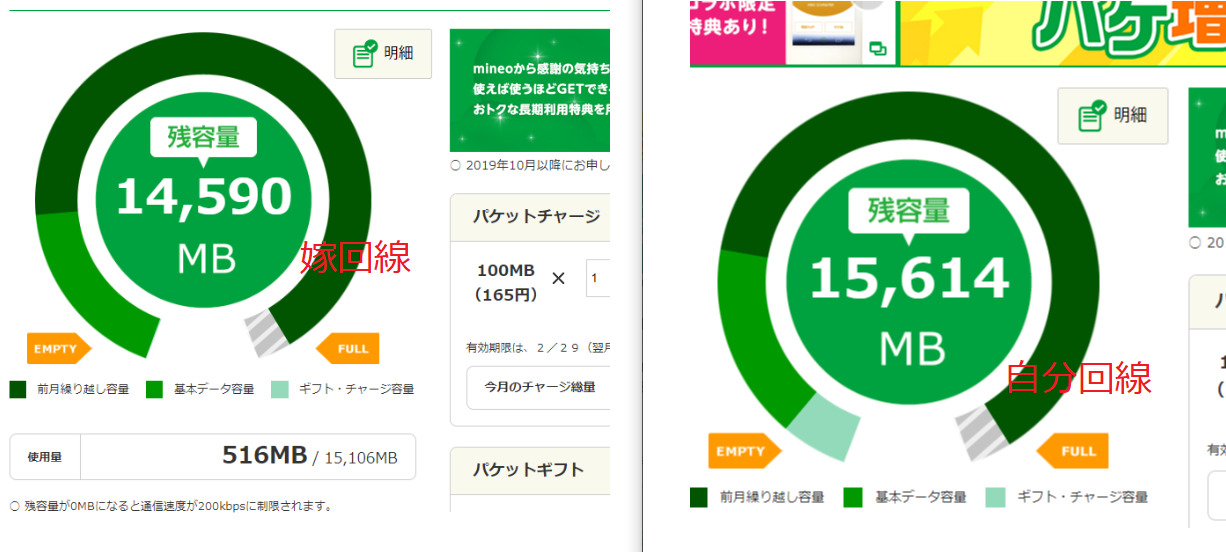Viewport: 1226px width, 552px height.
Task: Click the 基本データ容量 legend swatch on left
Action: (154, 389)
